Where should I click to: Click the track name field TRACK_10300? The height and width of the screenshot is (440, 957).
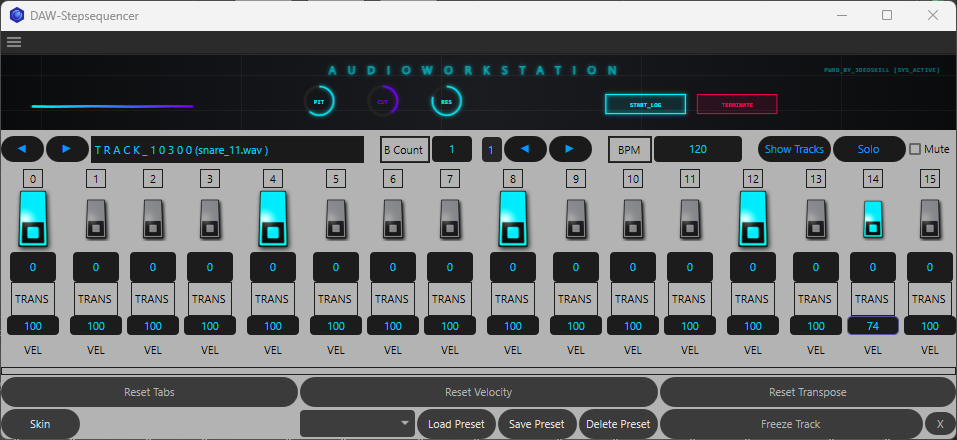click(x=227, y=150)
